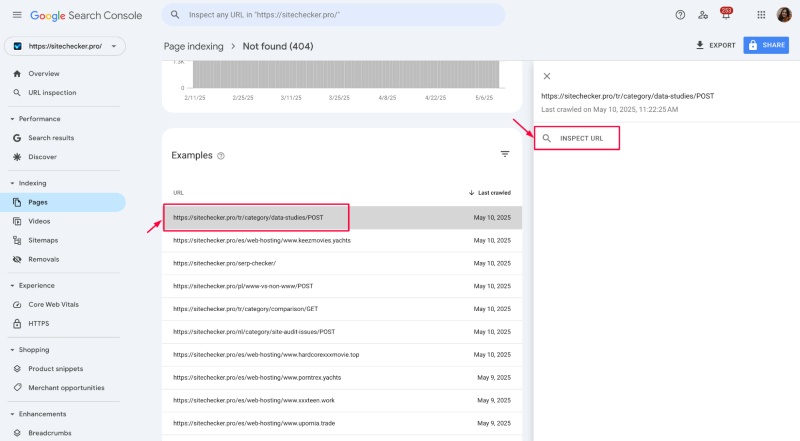
Task: Go to Sitemaps in sidebar
Action: [45, 240]
